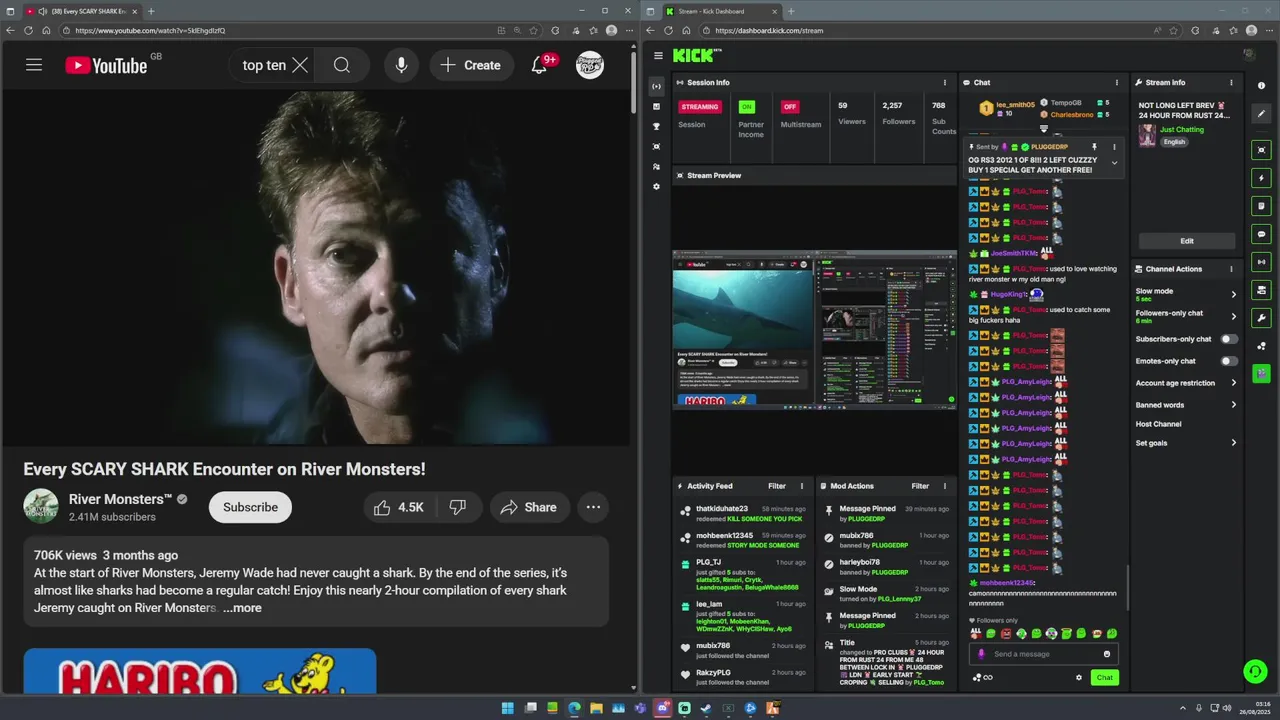Click the info icon in Kick right rail

click(1262, 86)
